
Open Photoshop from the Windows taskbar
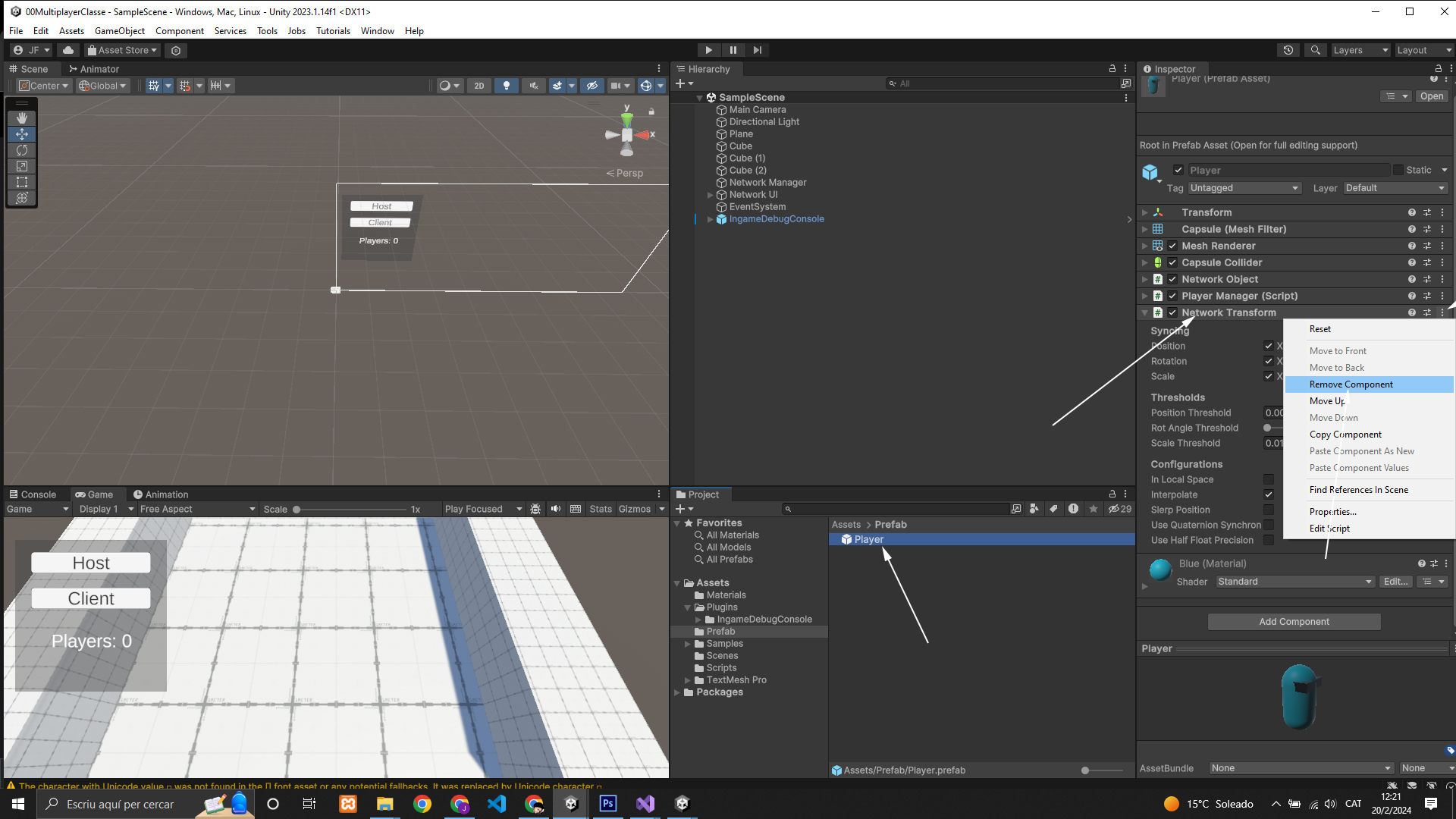pos(608,804)
